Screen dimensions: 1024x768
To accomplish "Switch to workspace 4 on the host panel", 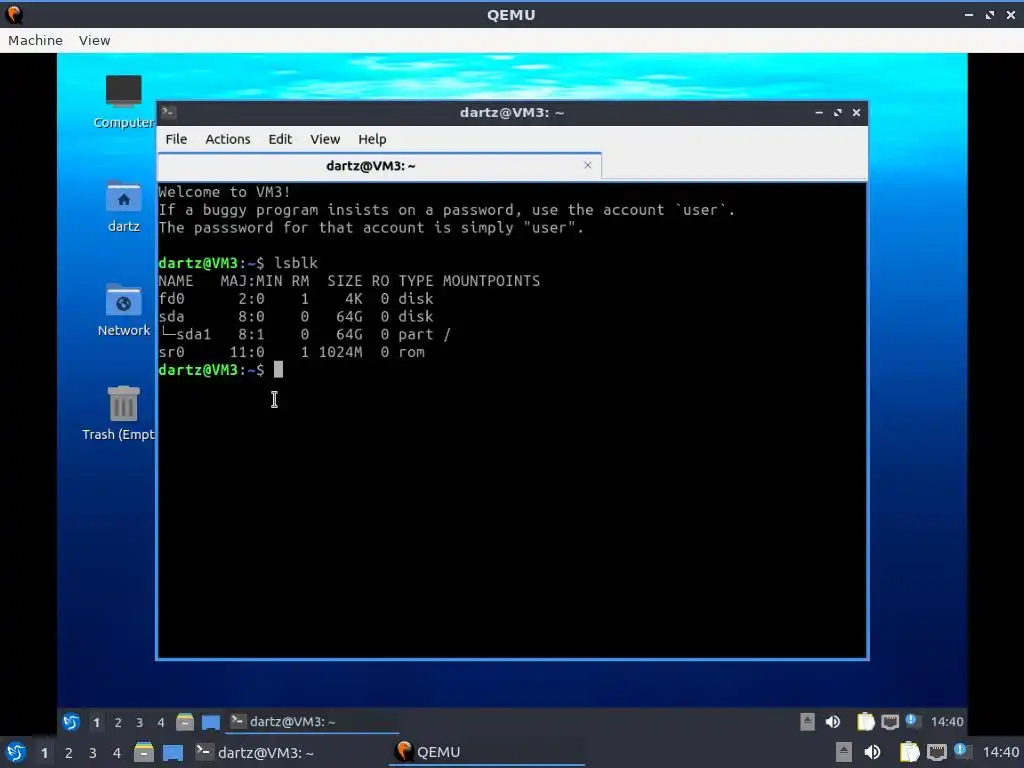I will coord(117,753).
